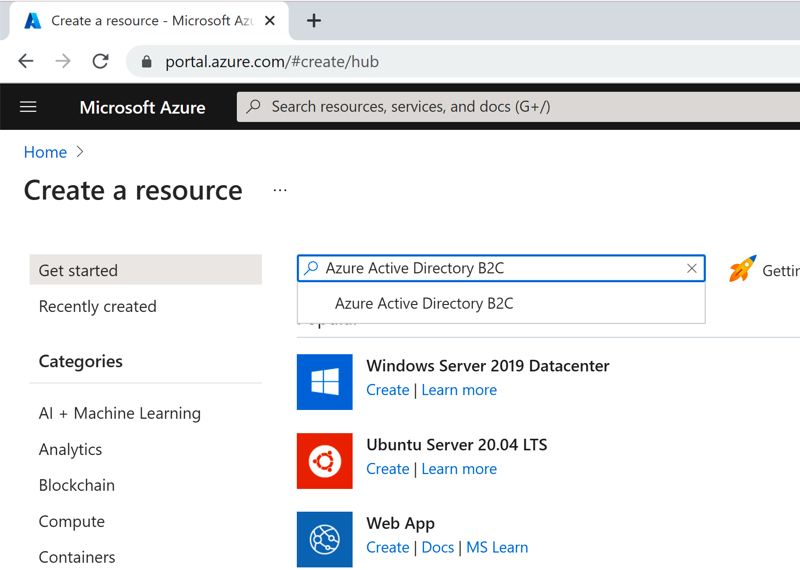800x570 pixels.
Task: Choose Azure Active Directory B2C suggestion
Action: coord(501,303)
